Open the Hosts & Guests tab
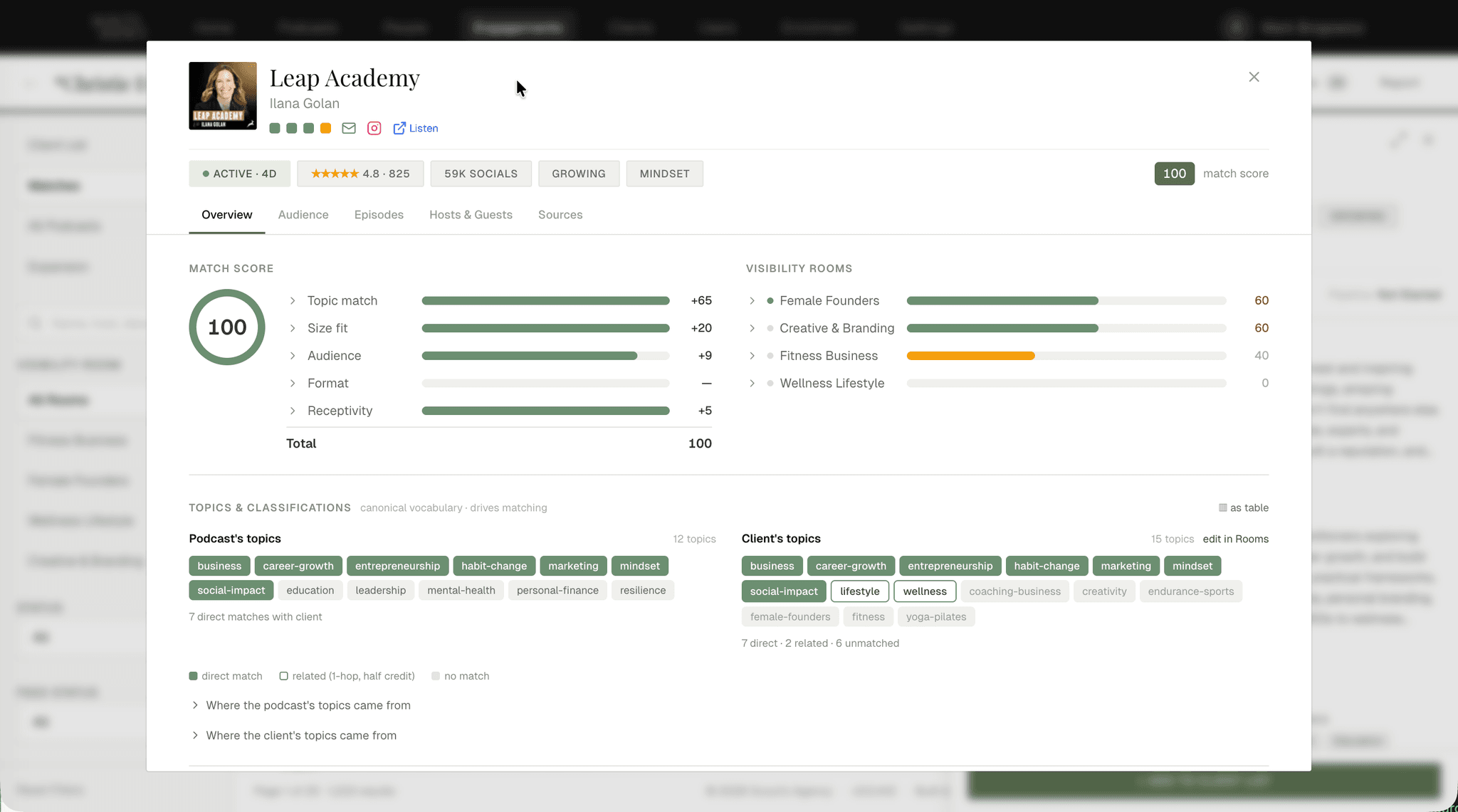 (x=471, y=215)
